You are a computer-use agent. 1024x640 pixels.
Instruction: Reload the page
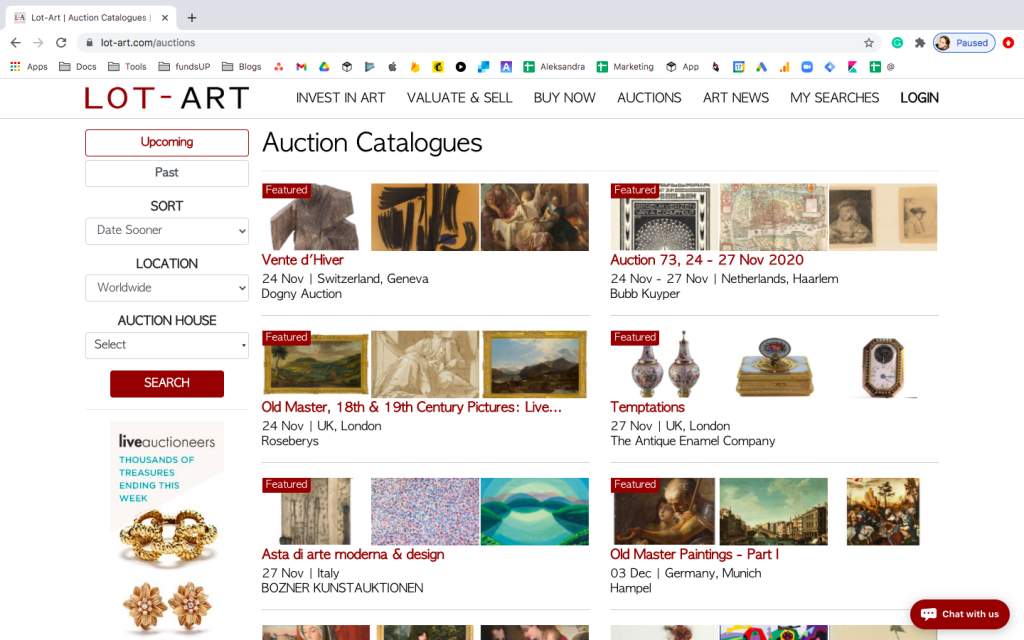pos(61,42)
